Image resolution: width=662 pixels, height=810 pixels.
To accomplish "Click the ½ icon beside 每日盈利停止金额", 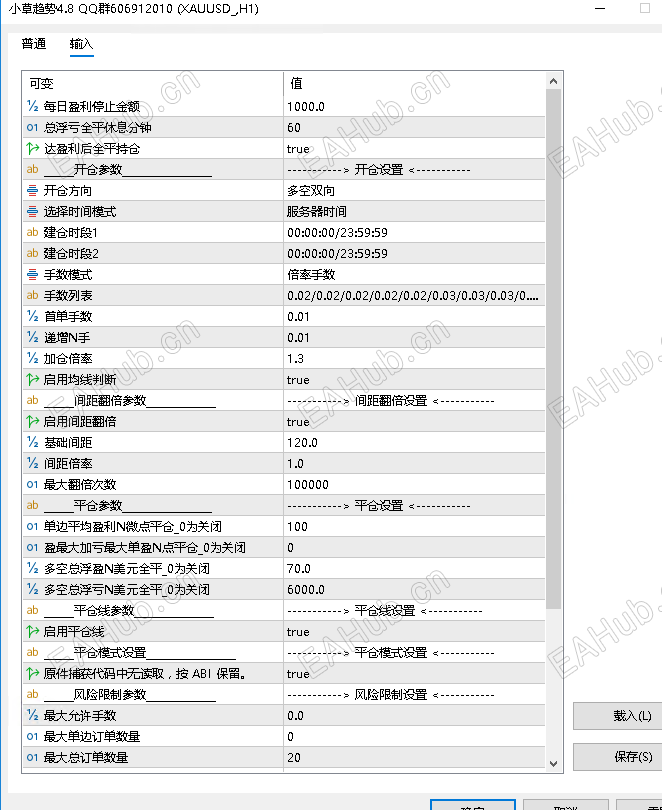I will 33,106.
